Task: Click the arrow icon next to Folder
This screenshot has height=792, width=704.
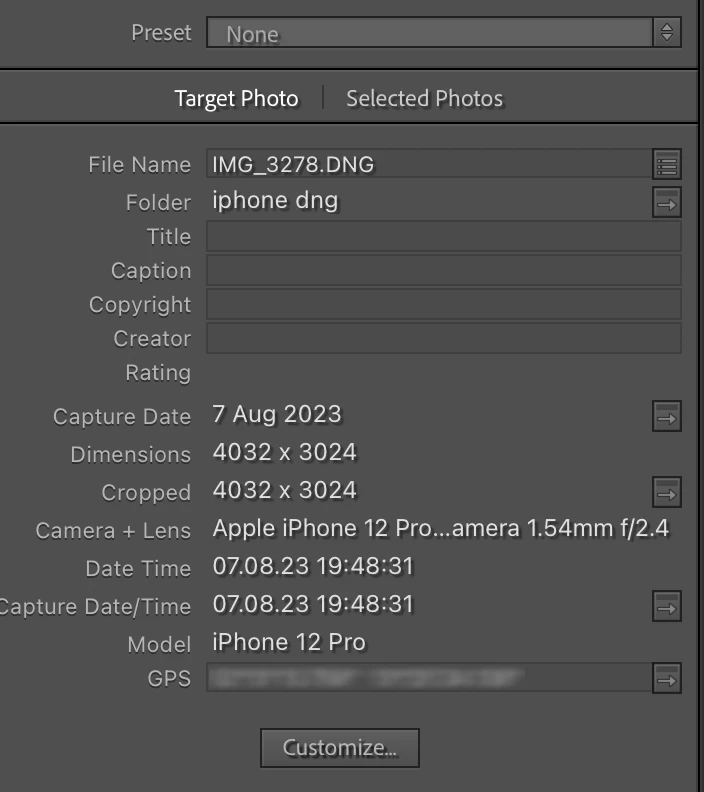Action: click(667, 203)
